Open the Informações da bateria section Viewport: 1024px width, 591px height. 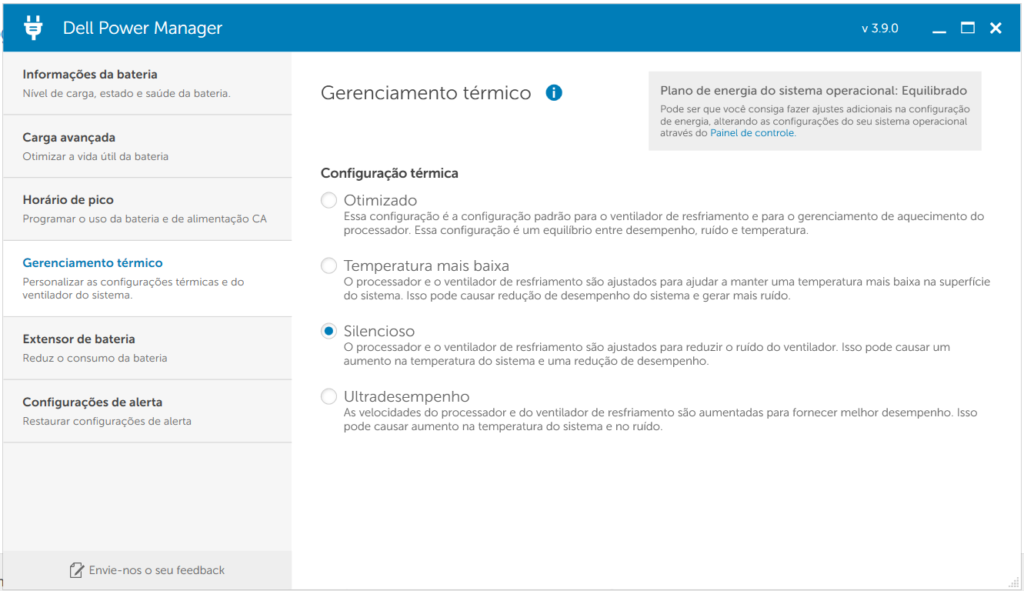tap(147, 84)
